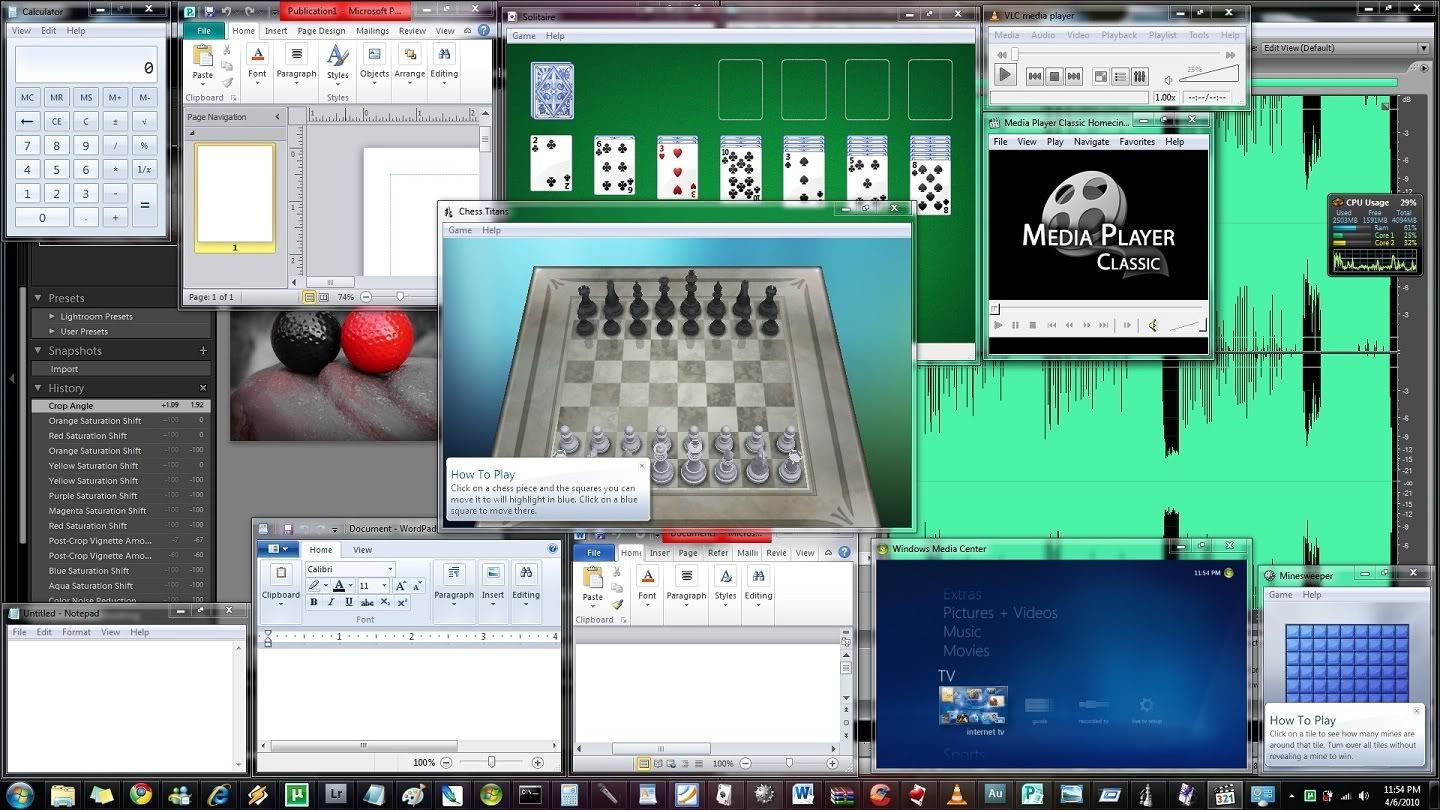The height and width of the screenshot is (810, 1440).
Task: Click the WordPad paste clipboard icon
Action: [x=281, y=574]
